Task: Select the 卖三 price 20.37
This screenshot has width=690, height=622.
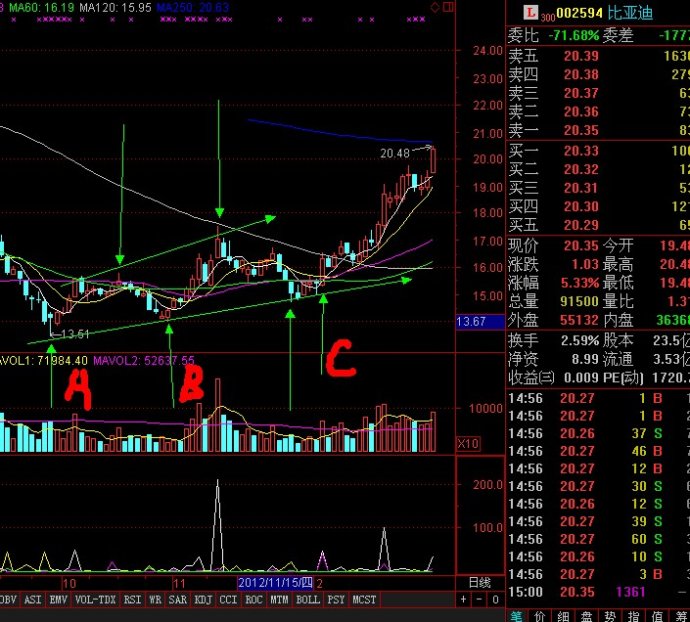Action: pos(581,93)
